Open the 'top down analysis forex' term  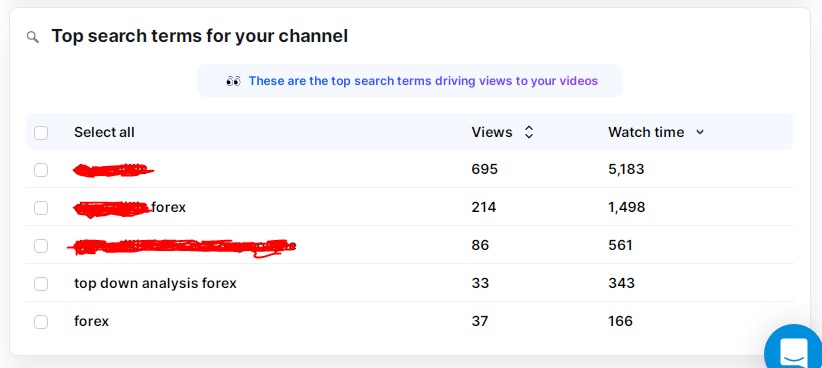point(155,284)
